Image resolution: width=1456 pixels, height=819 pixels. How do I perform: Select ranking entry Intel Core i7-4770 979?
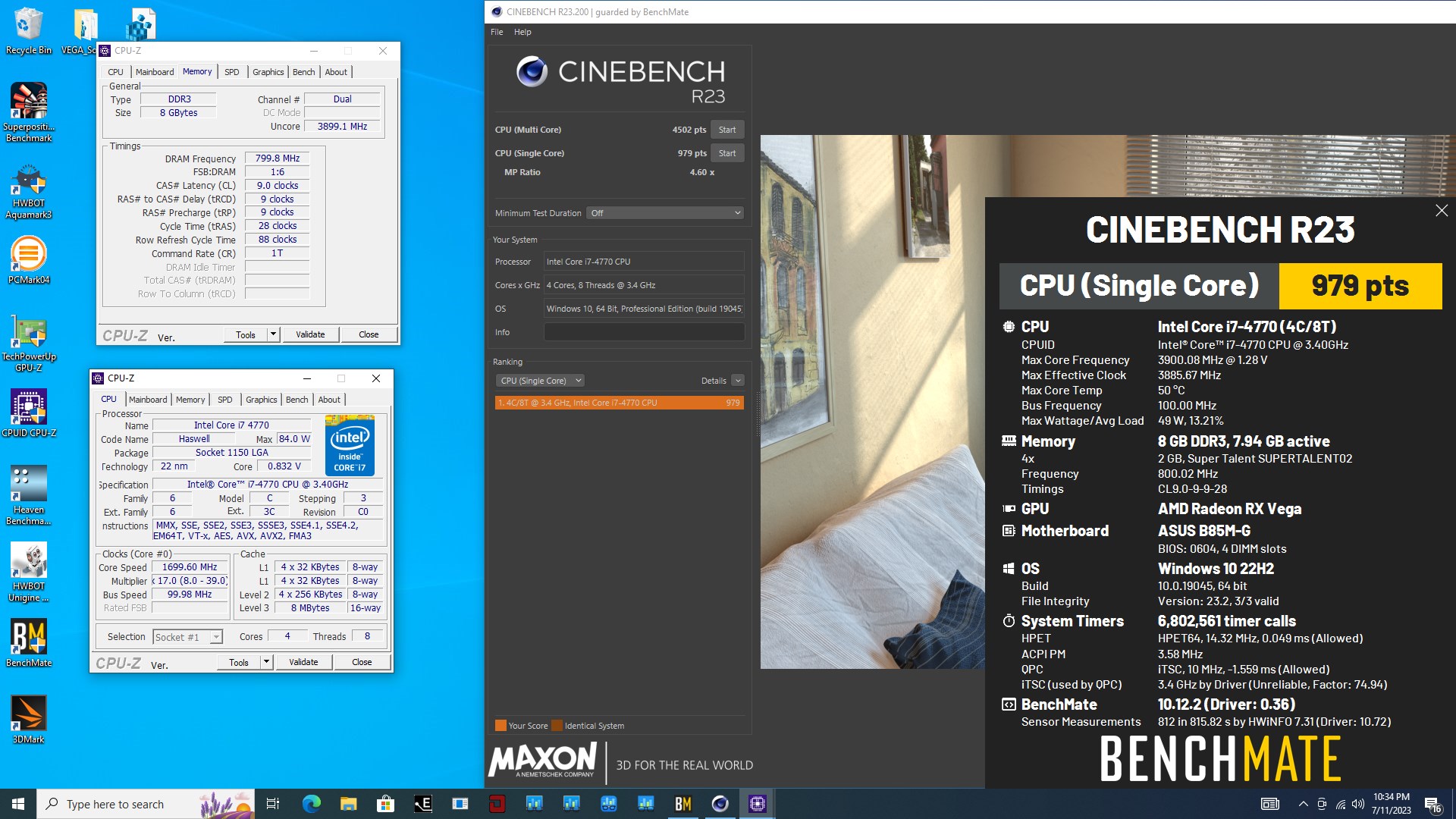tap(619, 403)
